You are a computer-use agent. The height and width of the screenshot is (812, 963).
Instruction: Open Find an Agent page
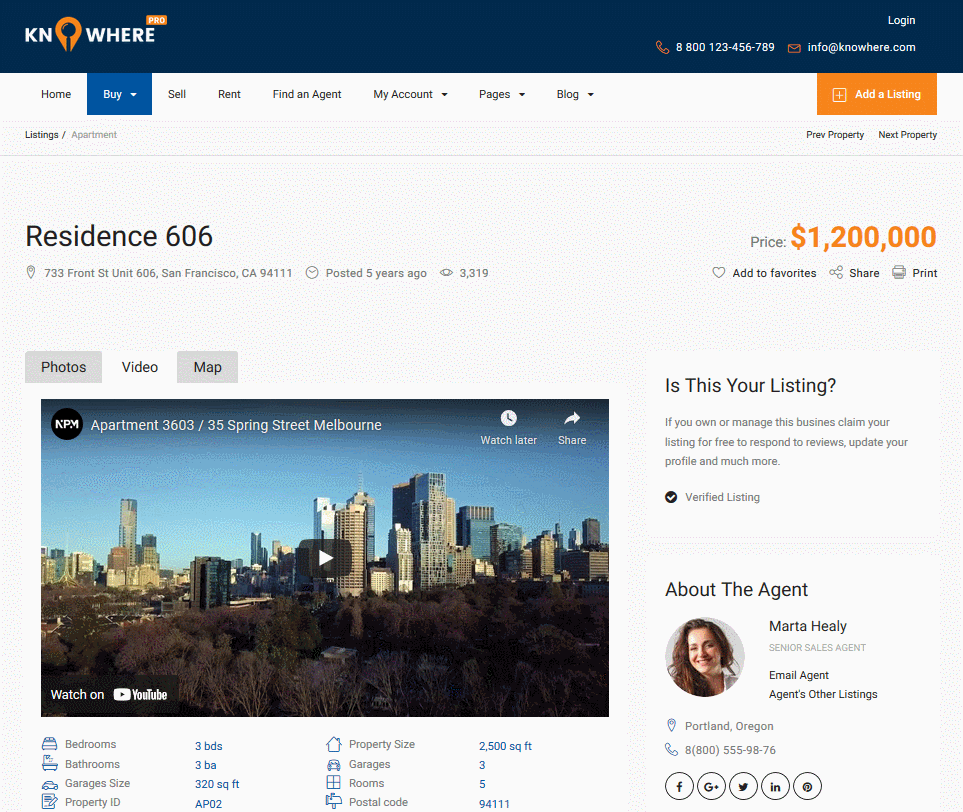pyautogui.click(x=307, y=94)
